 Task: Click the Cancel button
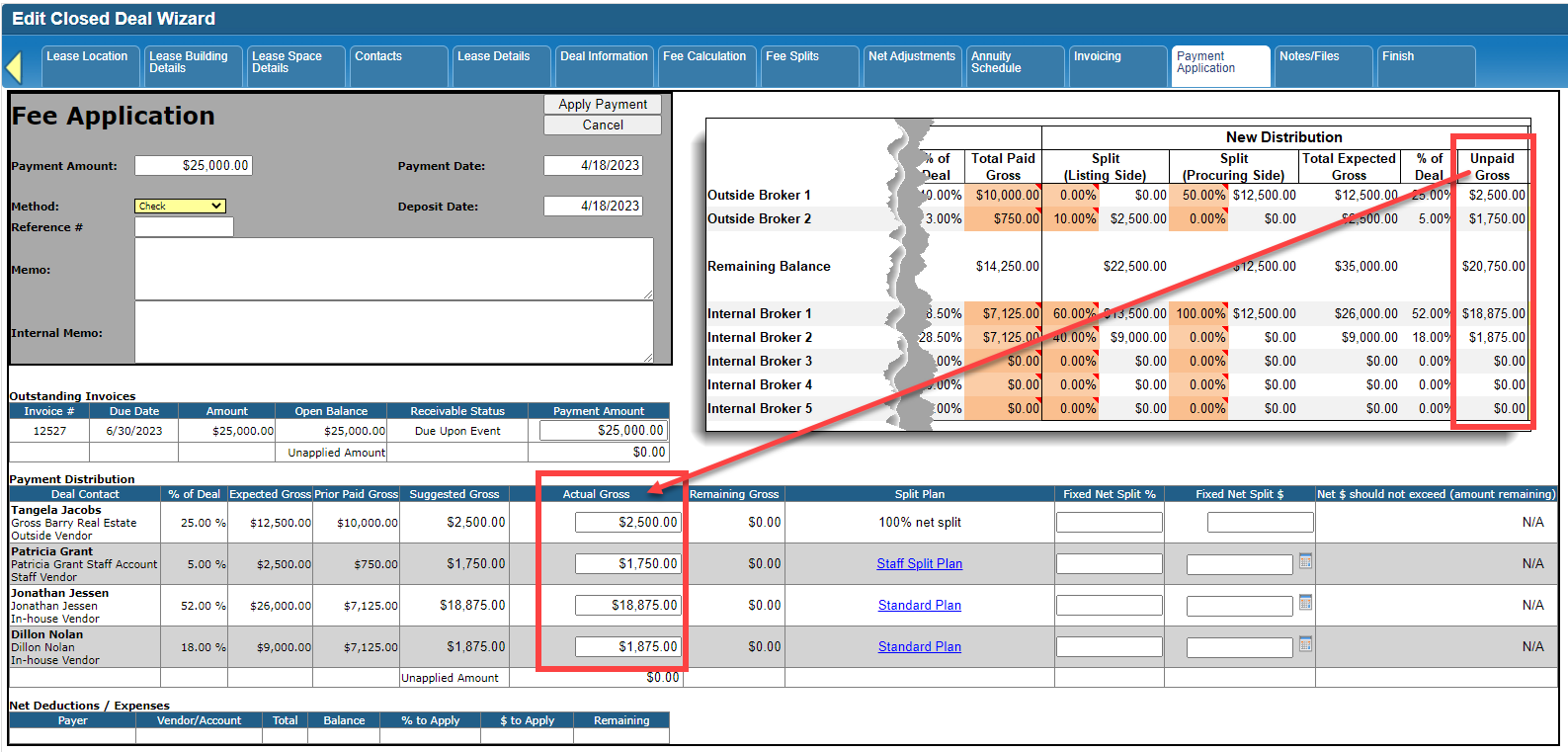point(603,125)
